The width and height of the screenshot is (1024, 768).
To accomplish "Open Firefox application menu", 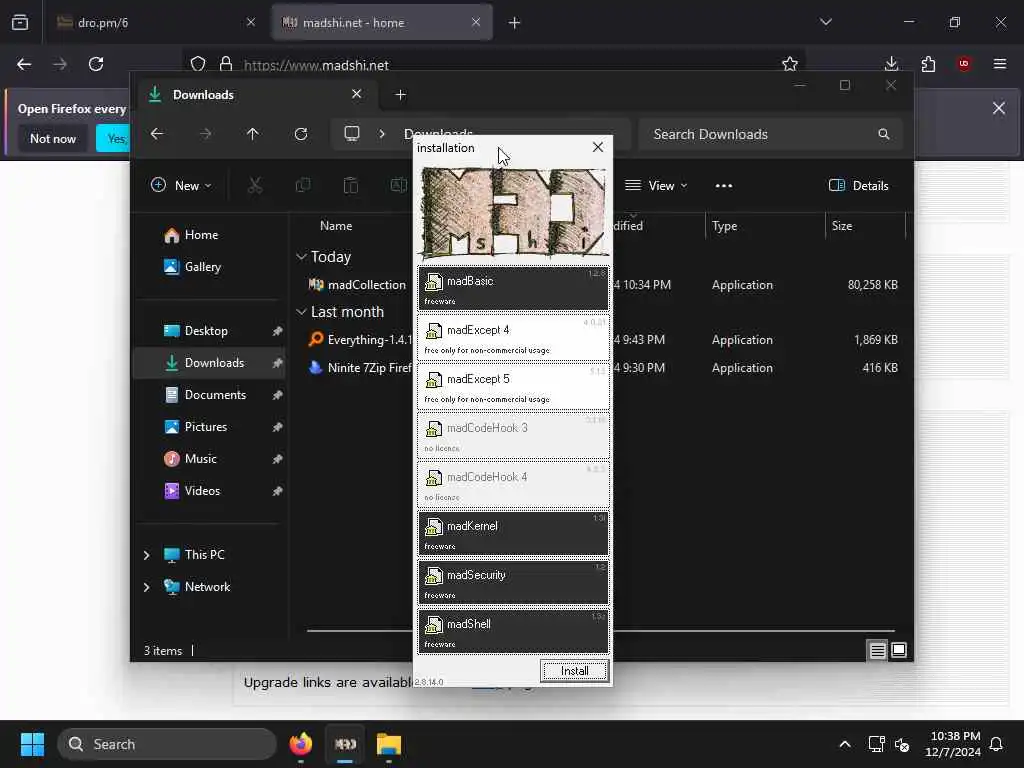I will click(x=1000, y=64).
